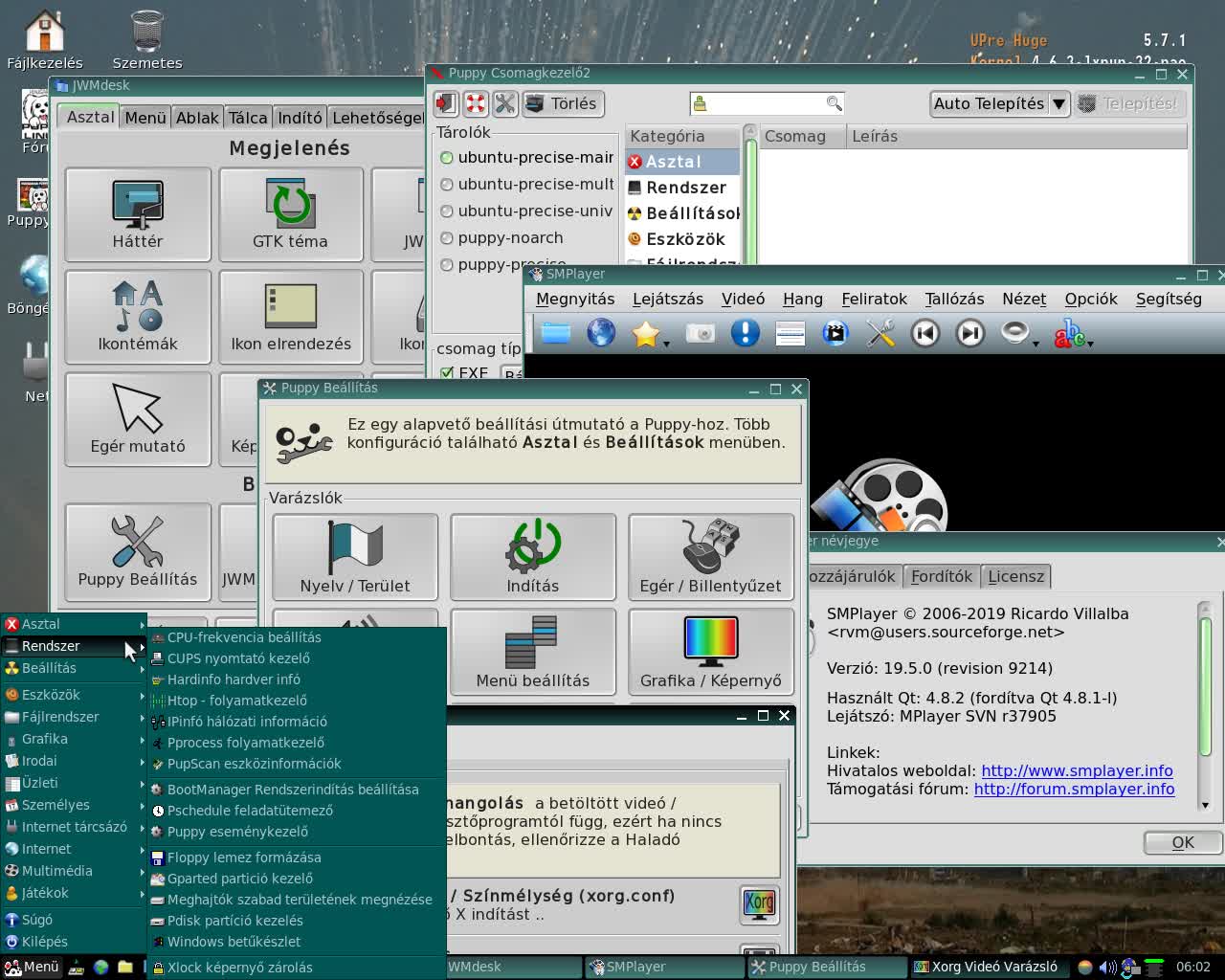This screenshot has width=1225, height=980.
Task: Click the SMPlayer information exclamation icon
Action: coord(745,333)
